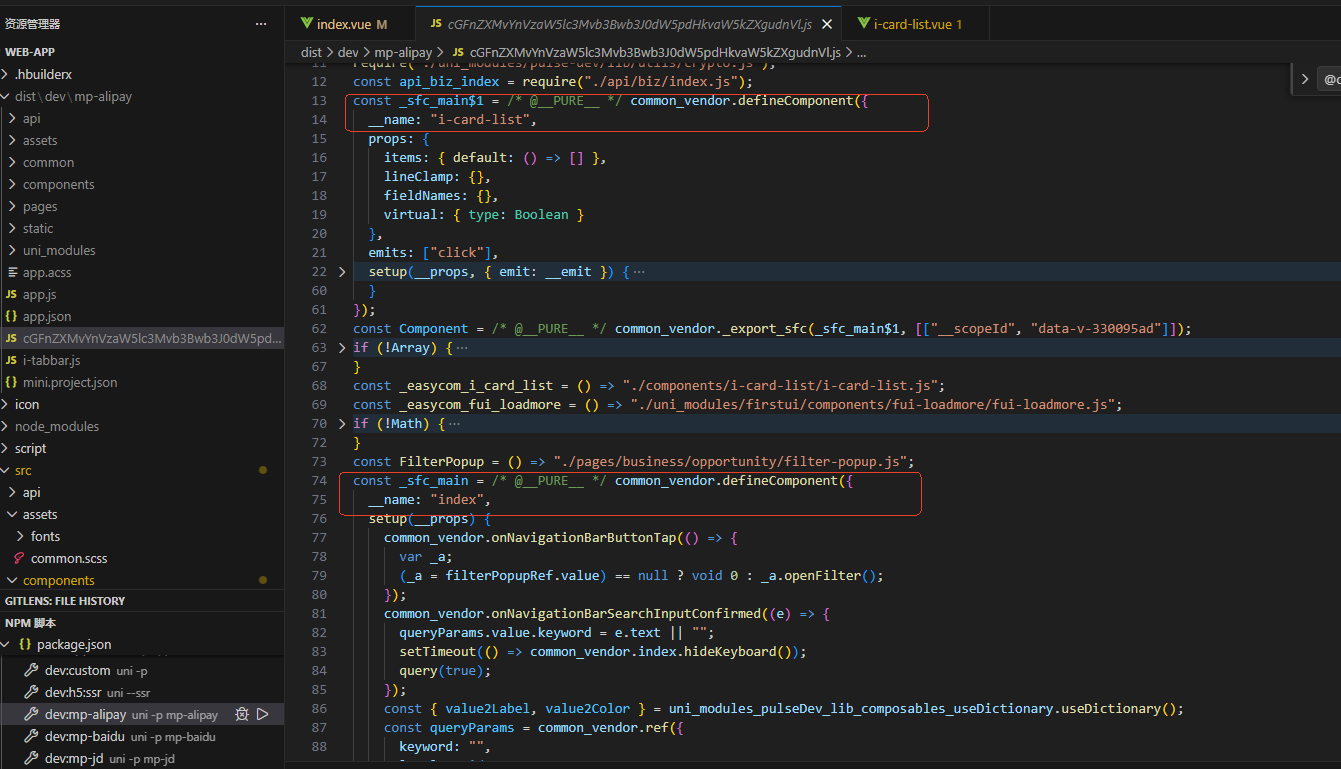Expand the GitLens File History section
1341x769 pixels.
(x=65, y=601)
